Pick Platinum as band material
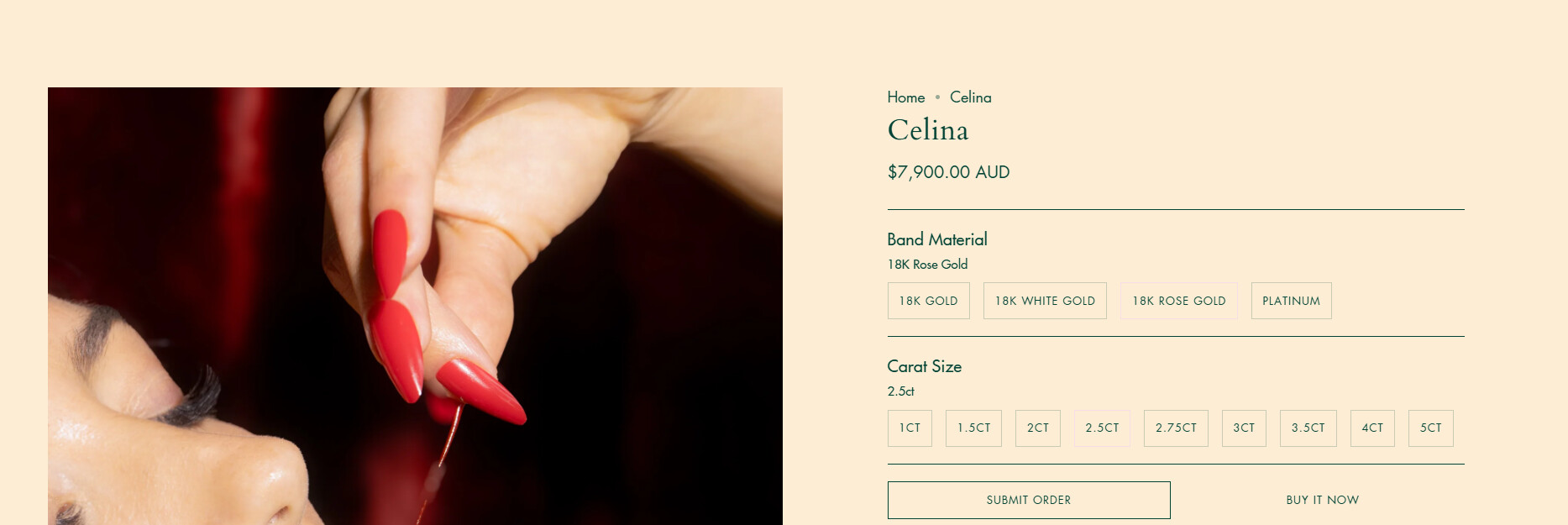This screenshot has width=1568, height=525. pyautogui.click(x=1291, y=301)
